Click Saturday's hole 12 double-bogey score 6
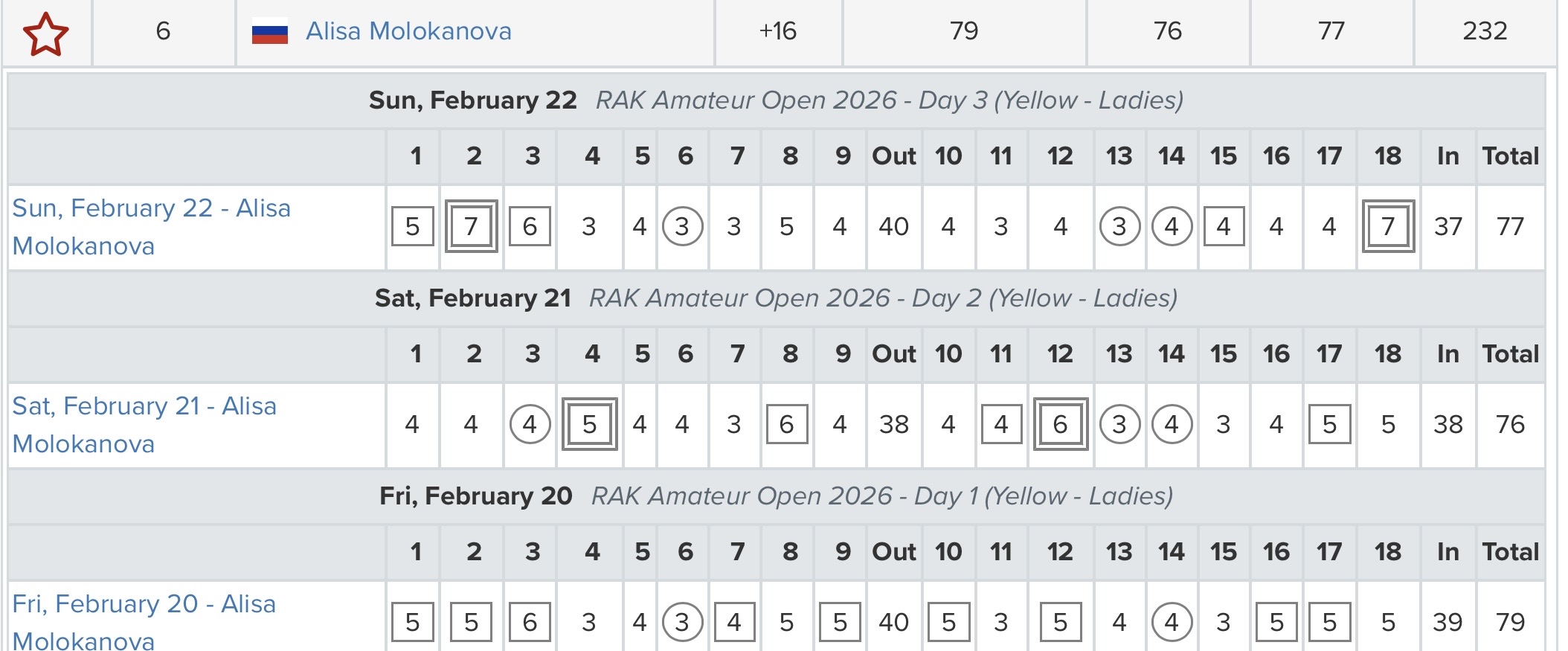The width and height of the screenshot is (1568, 651). tap(1060, 424)
